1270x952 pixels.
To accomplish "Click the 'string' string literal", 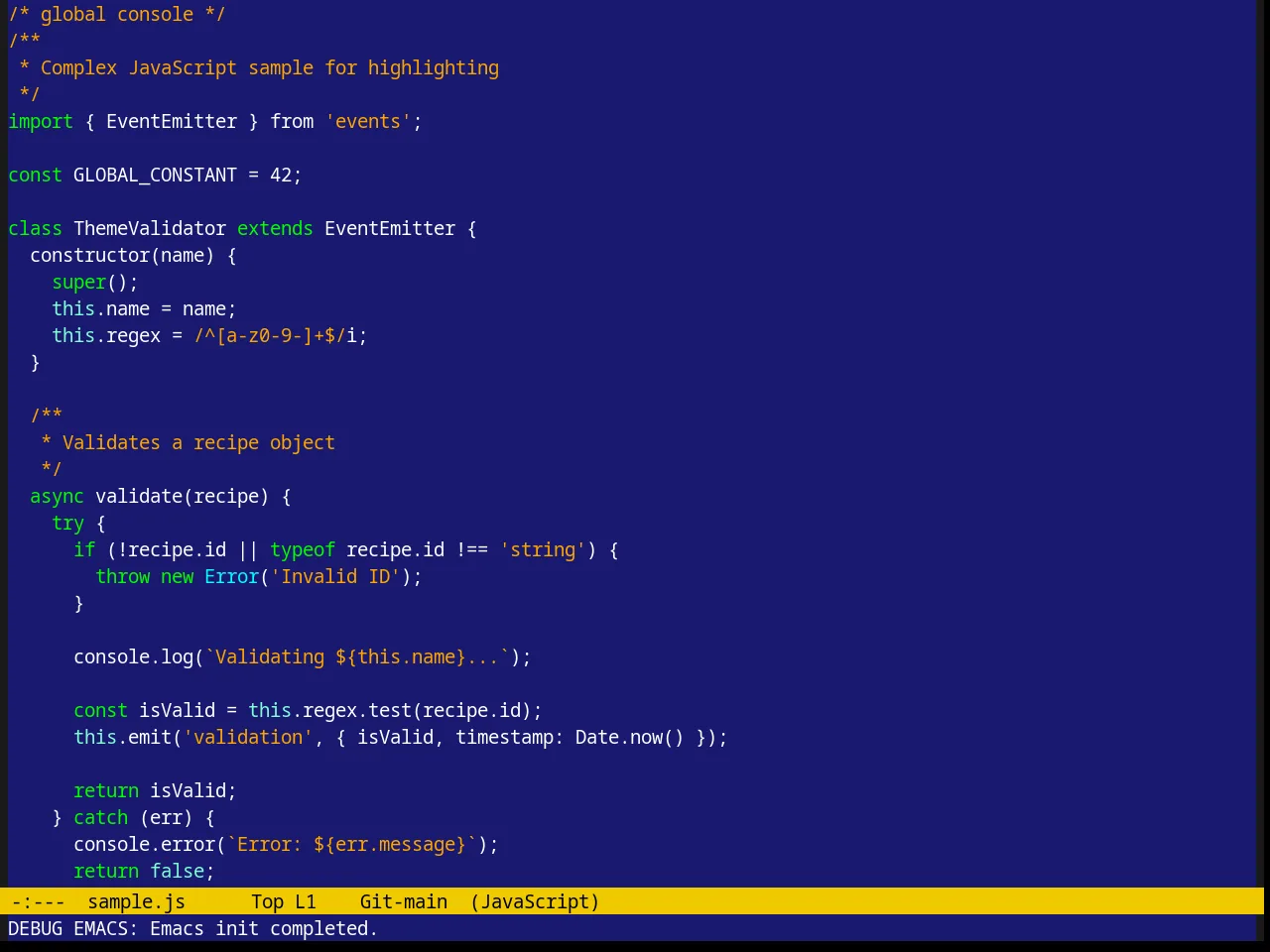I will pos(543,549).
